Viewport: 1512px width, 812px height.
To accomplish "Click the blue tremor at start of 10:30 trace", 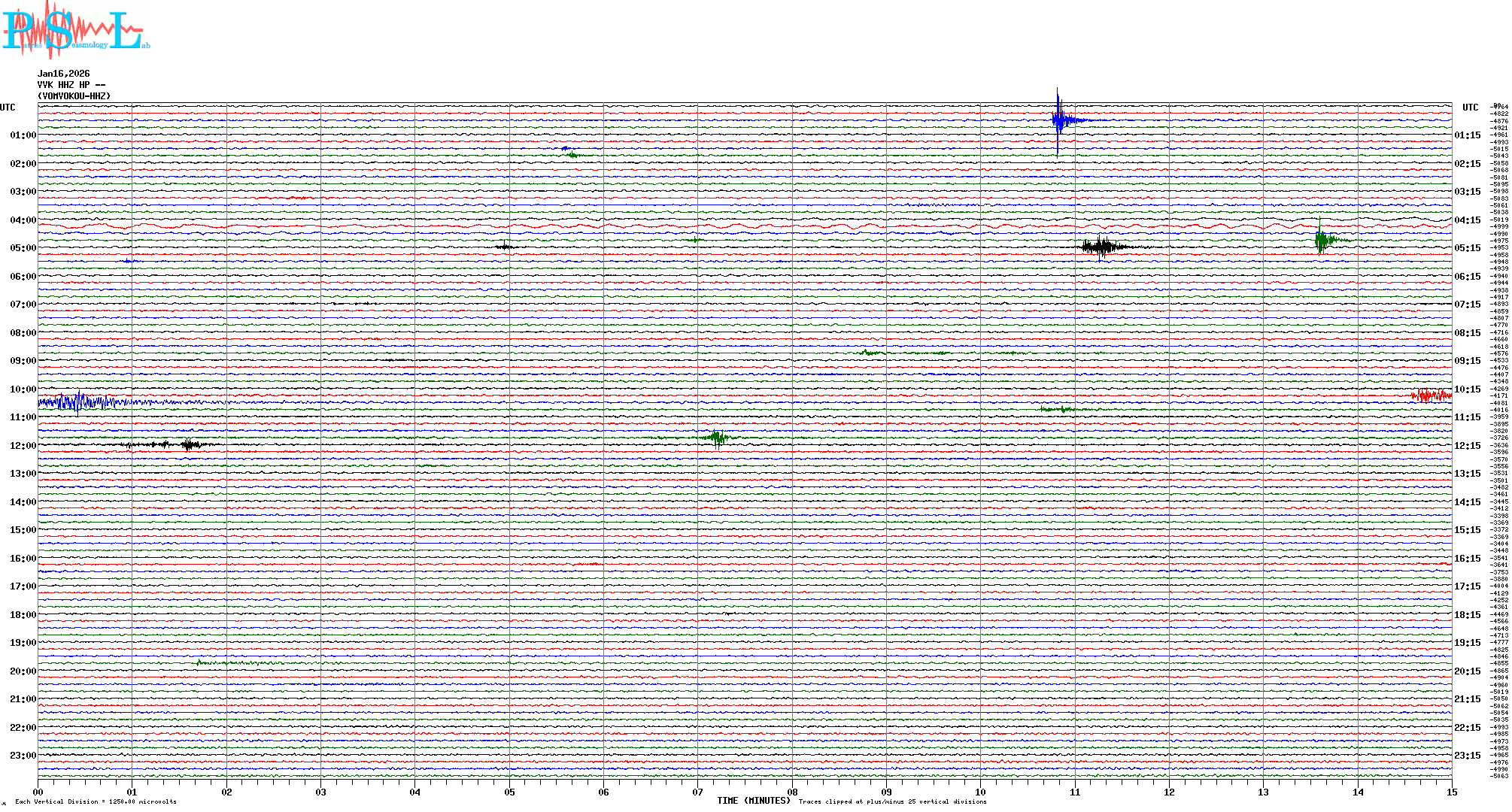I will tap(79, 402).
